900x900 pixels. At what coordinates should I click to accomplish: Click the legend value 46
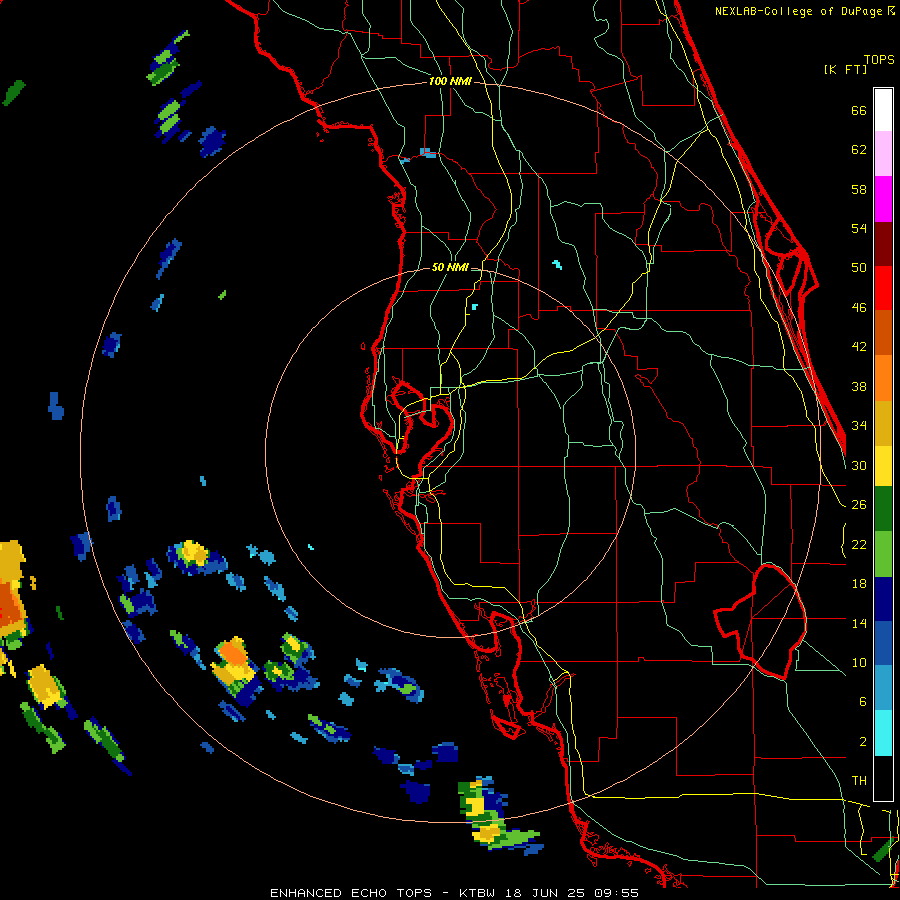tap(859, 308)
